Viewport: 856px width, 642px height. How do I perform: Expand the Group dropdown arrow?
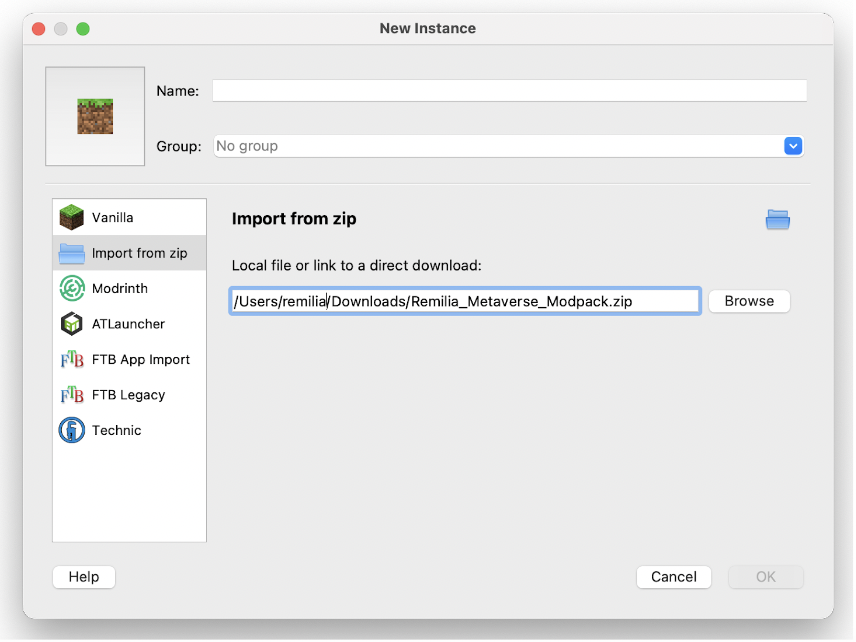(793, 146)
